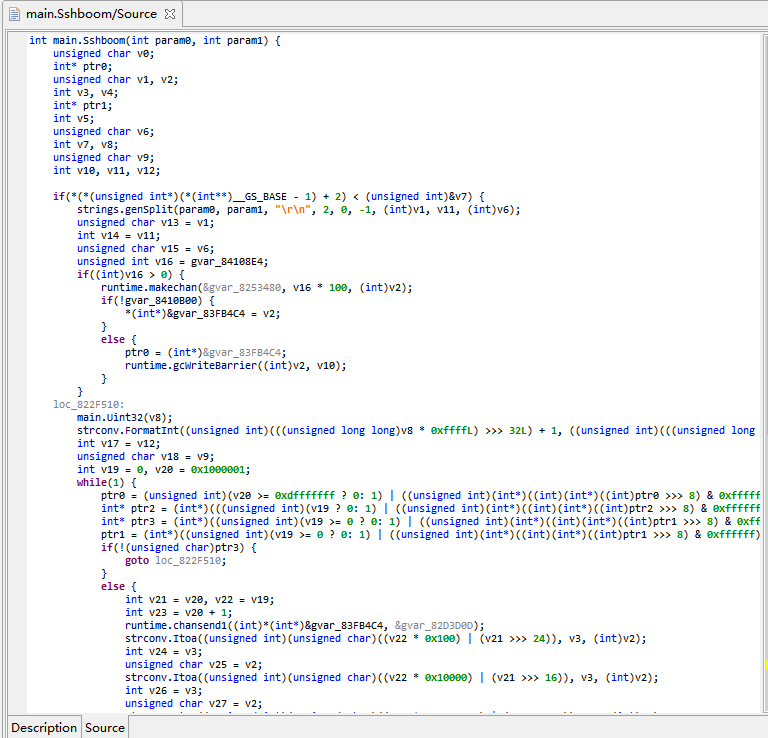768x738 pixels.
Task: Close the main.Sshboom/Source tab
Action: click(170, 14)
